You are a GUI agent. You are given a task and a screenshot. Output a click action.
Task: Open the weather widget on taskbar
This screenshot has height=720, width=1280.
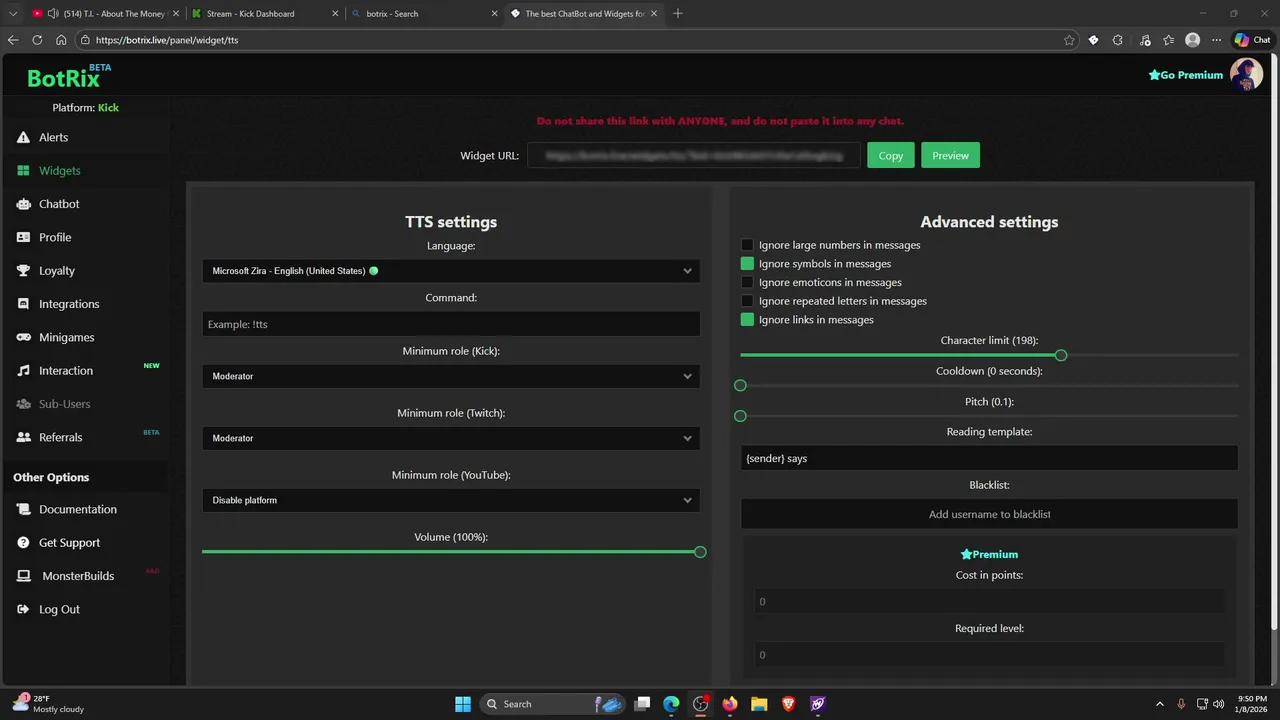(x=48, y=704)
